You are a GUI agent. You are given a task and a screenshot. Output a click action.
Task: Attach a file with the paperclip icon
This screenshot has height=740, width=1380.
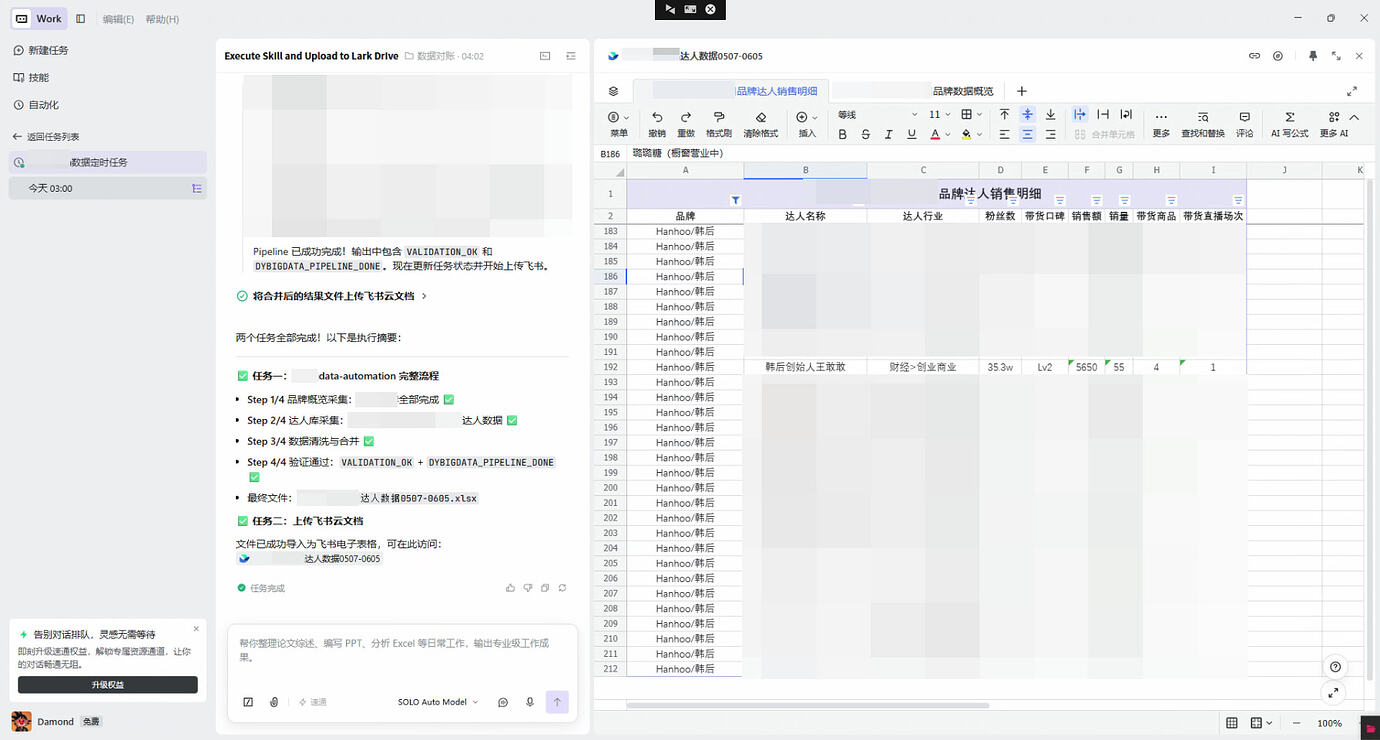(274, 702)
